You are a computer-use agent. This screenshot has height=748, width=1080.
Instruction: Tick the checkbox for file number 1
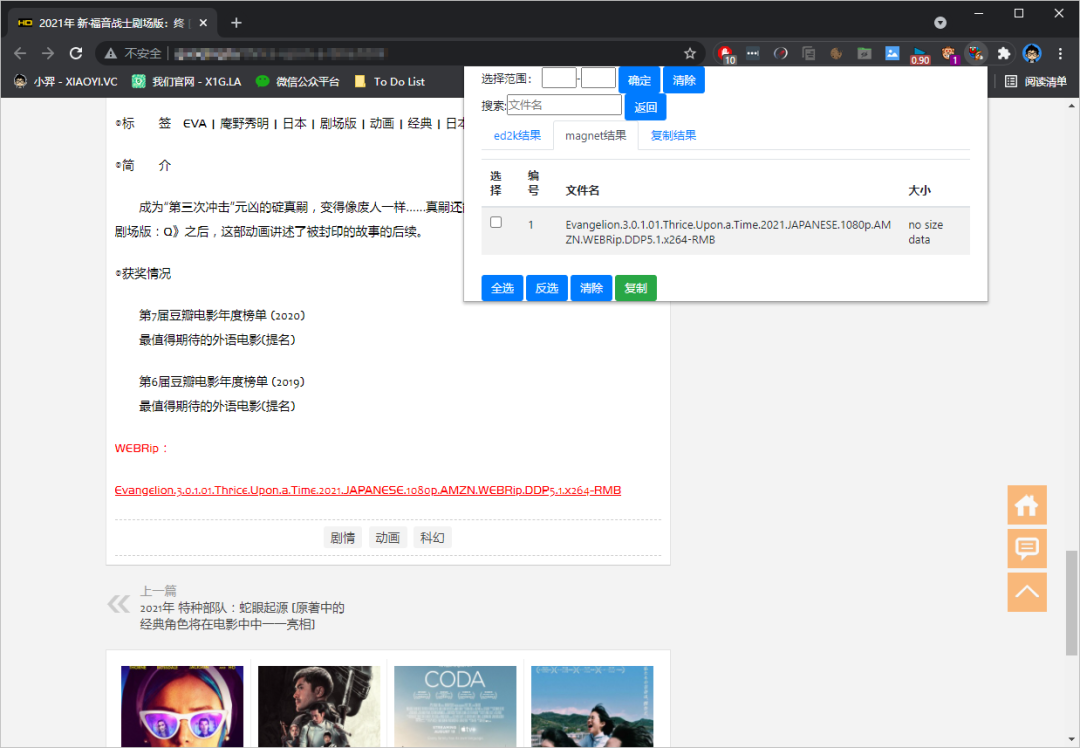pos(496,222)
